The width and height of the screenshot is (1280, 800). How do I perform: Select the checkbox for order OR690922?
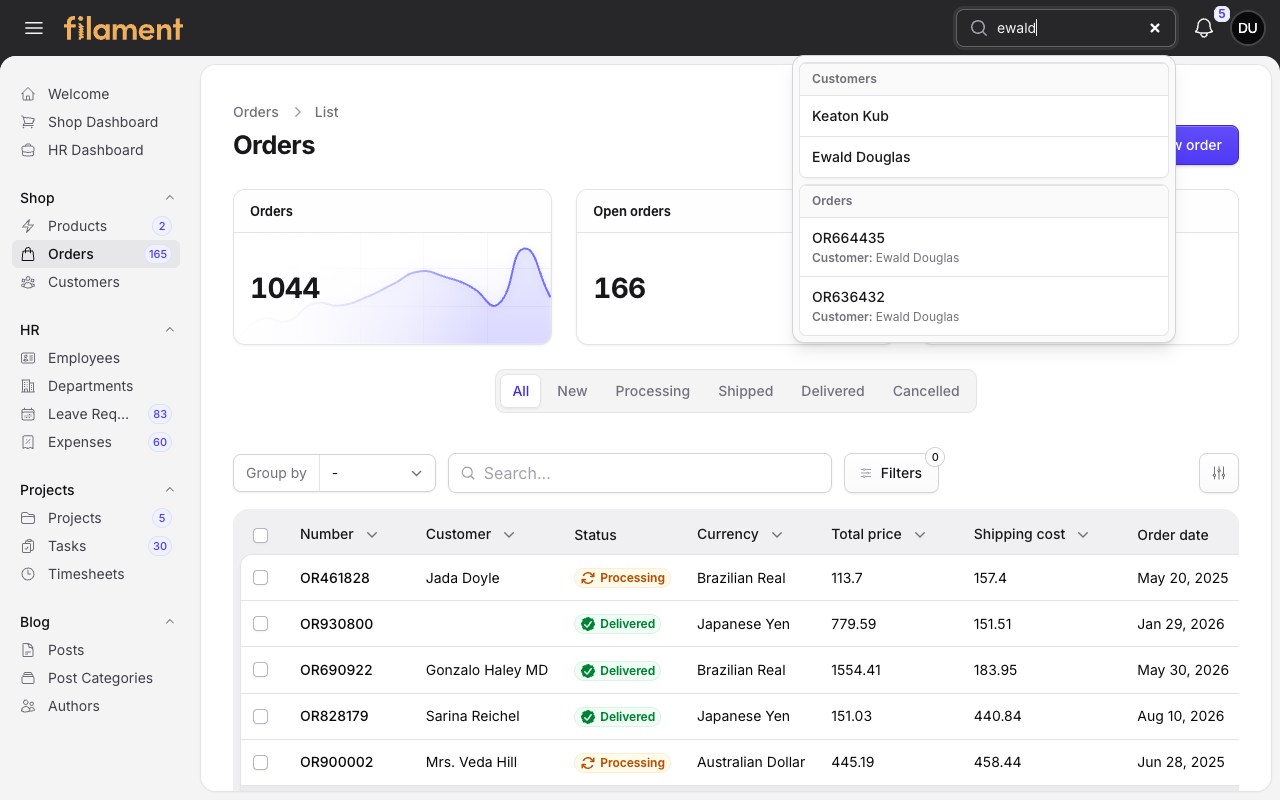click(261, 670)
